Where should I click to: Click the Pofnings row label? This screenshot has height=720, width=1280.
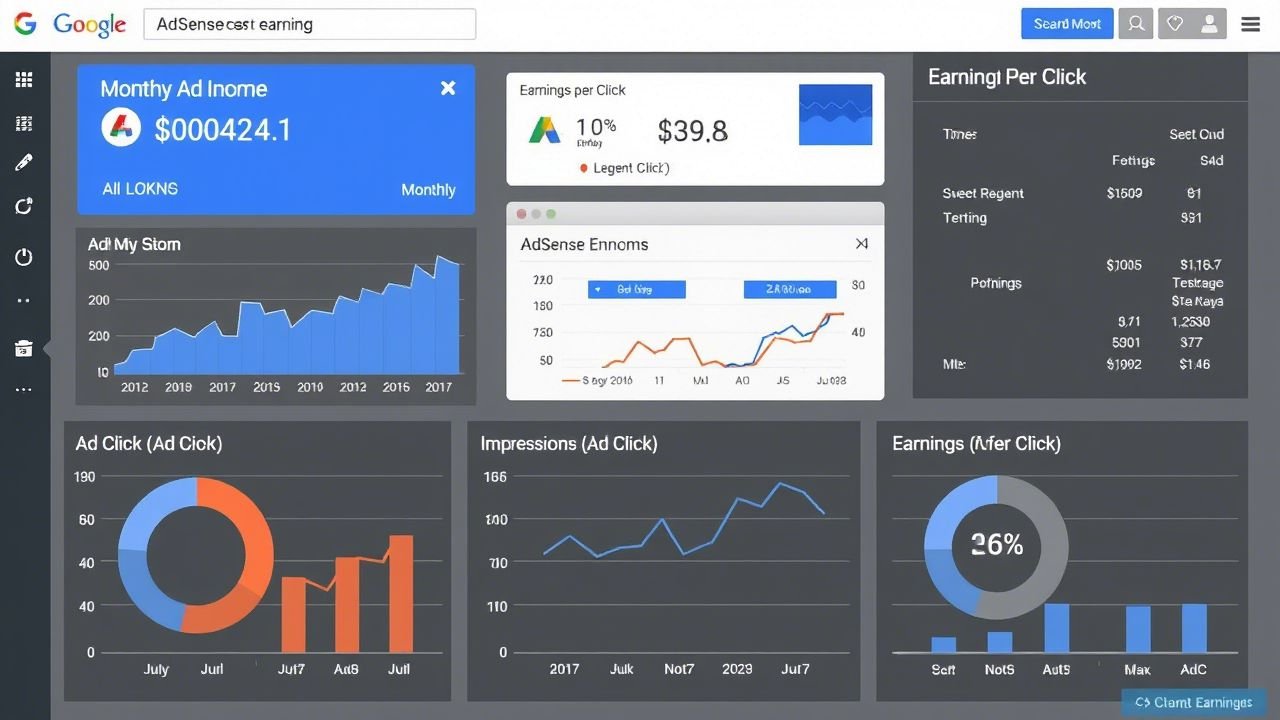(x=996, y=283)
